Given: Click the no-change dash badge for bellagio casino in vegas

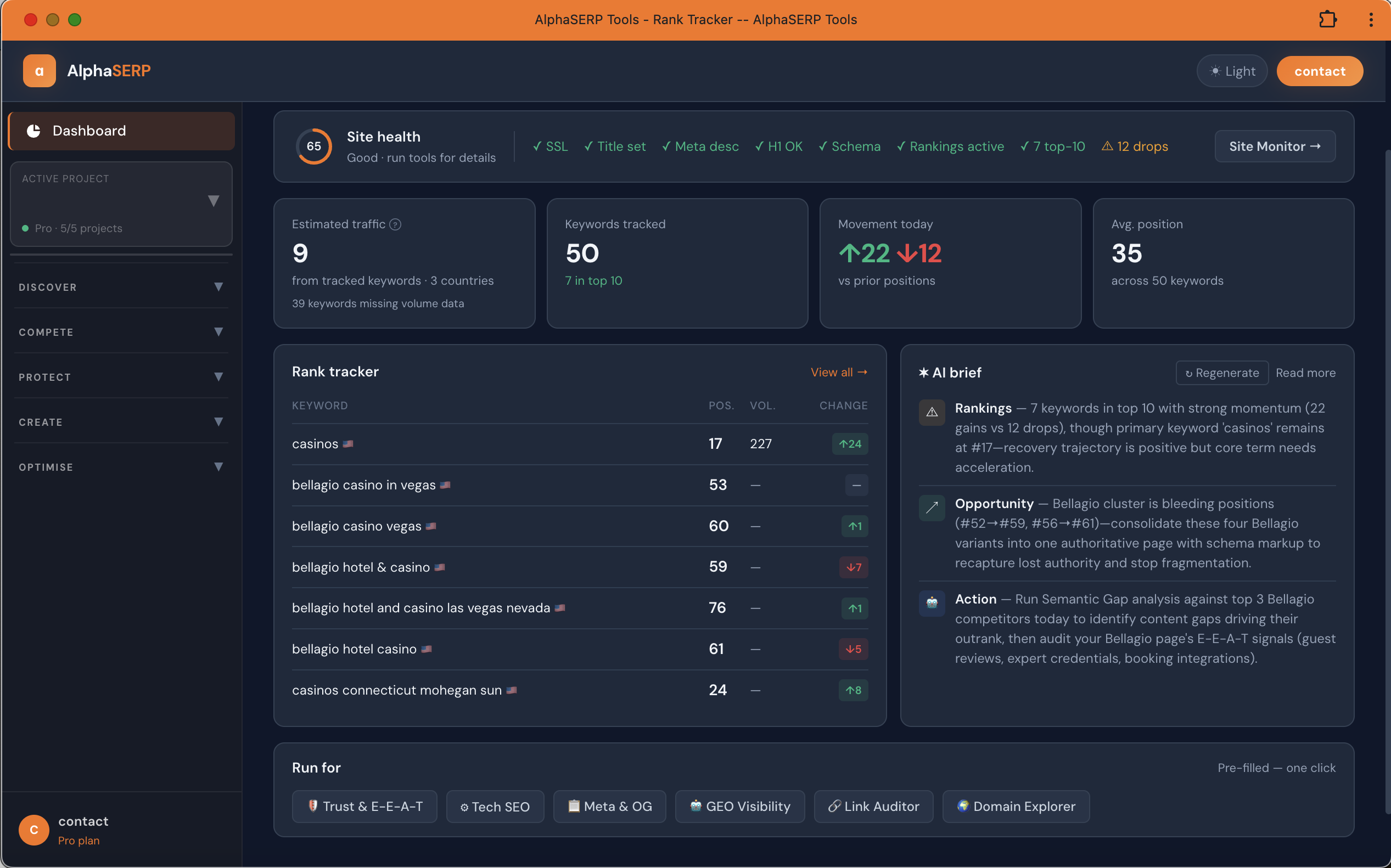Looking at the screenshot, I should pos(856,485).
